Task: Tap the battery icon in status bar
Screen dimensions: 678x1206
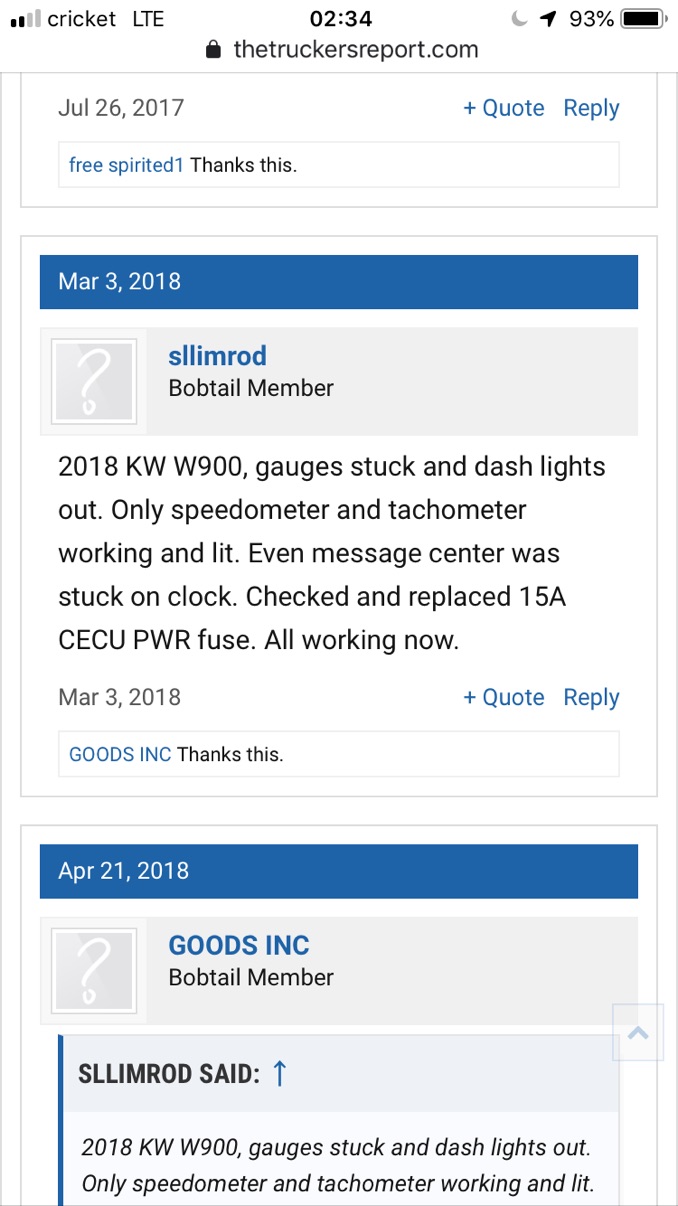Action: 641,19
